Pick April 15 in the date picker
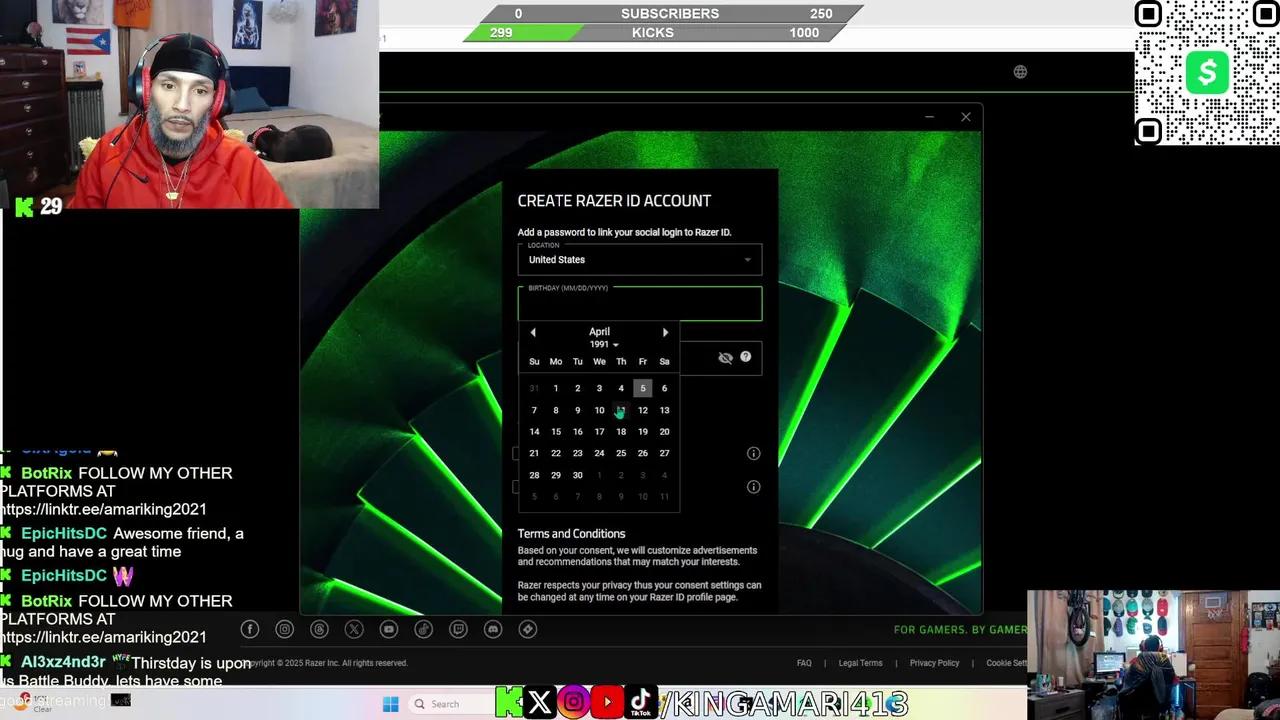 556,432
